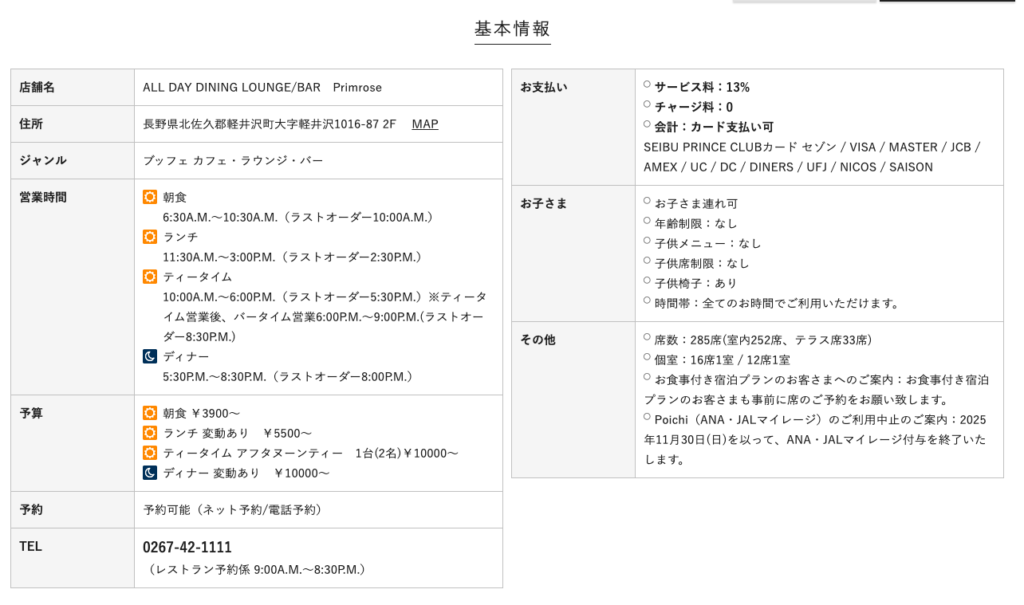Viewport: 1024px width, 605px height.
Task: Click the 予約可能（ネット予約/電話予約） text
Action: coord(232,510)
